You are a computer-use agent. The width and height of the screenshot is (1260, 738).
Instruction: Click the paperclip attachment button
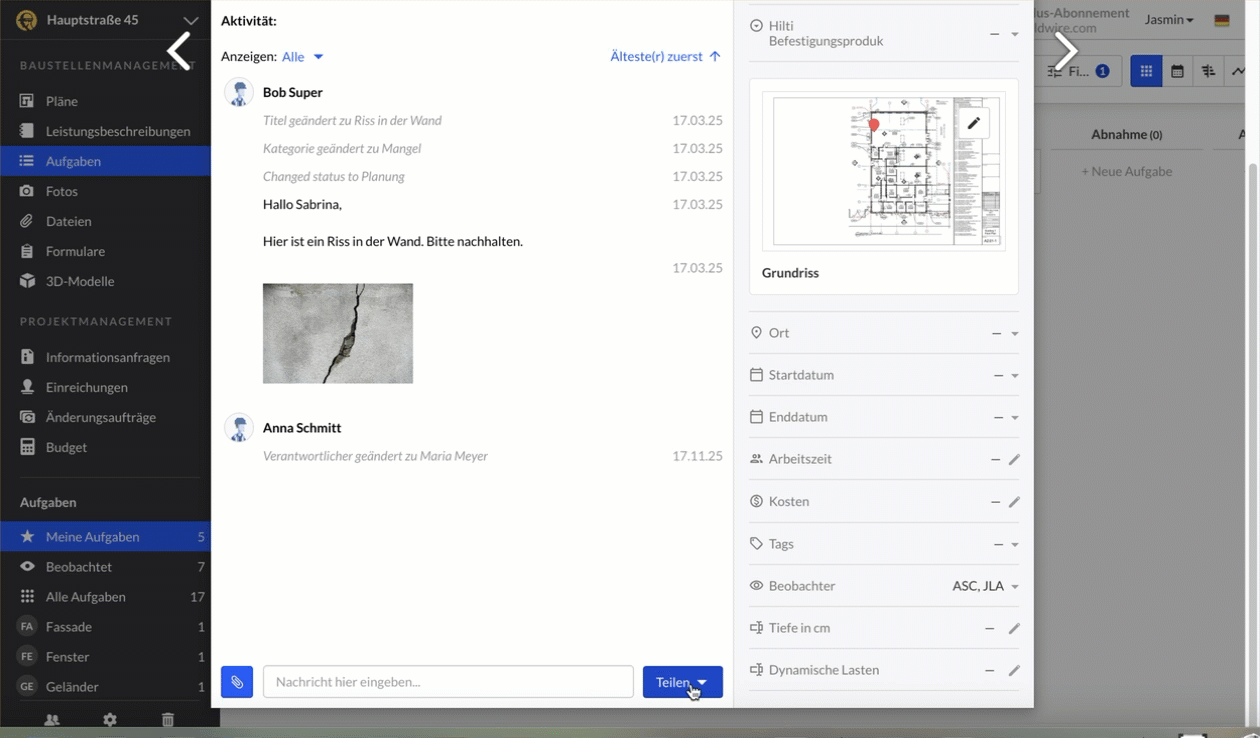coord(237,682)
